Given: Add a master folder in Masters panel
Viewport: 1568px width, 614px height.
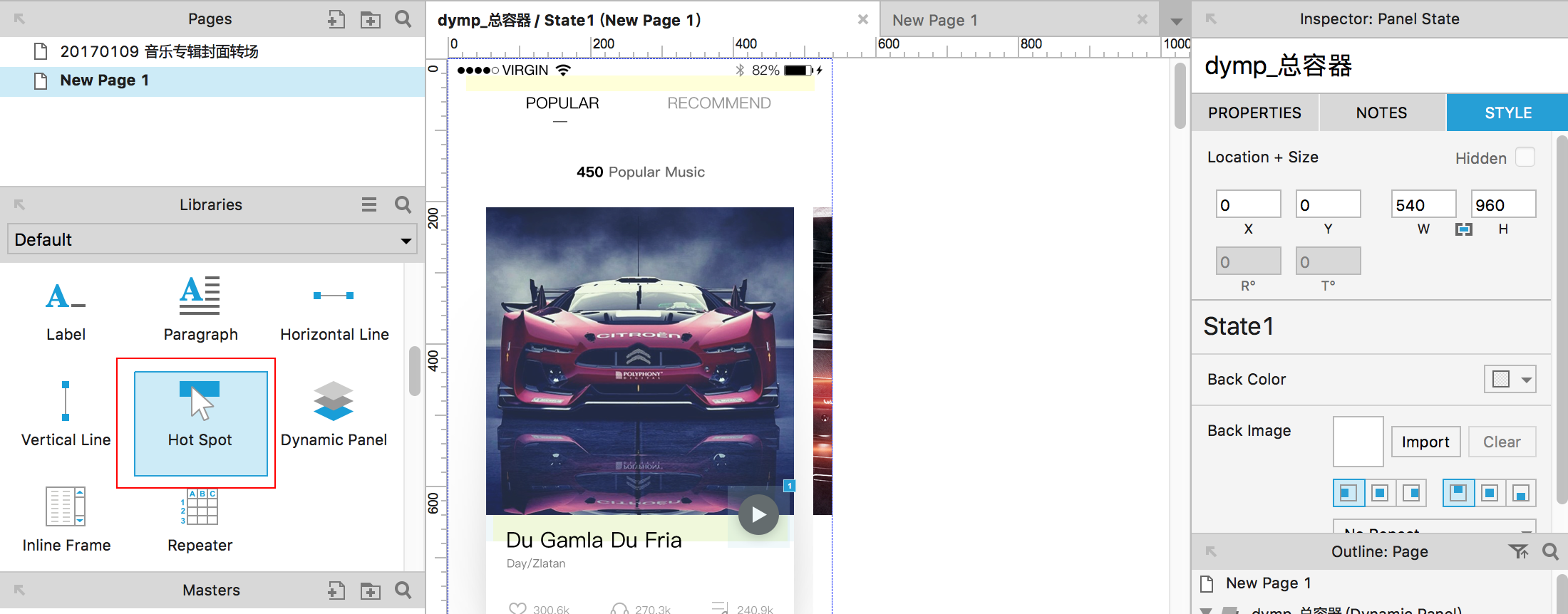Looking at the screenshot, I should tap(370, 590).
